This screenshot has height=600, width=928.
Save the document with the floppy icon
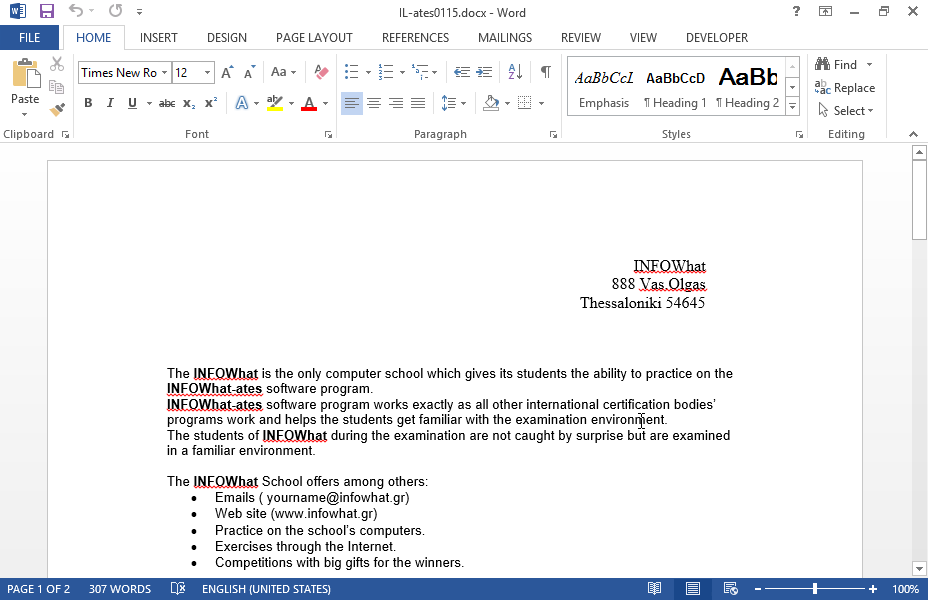click(x=47, y=11)
